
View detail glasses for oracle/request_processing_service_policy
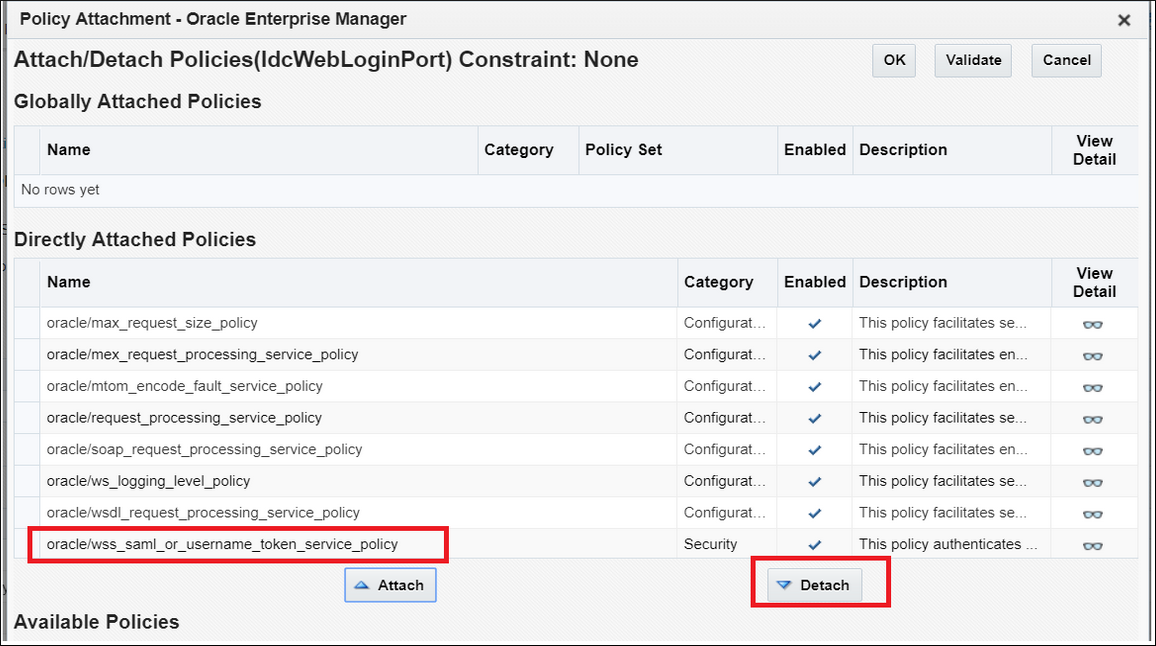(x=1093, y=420)
